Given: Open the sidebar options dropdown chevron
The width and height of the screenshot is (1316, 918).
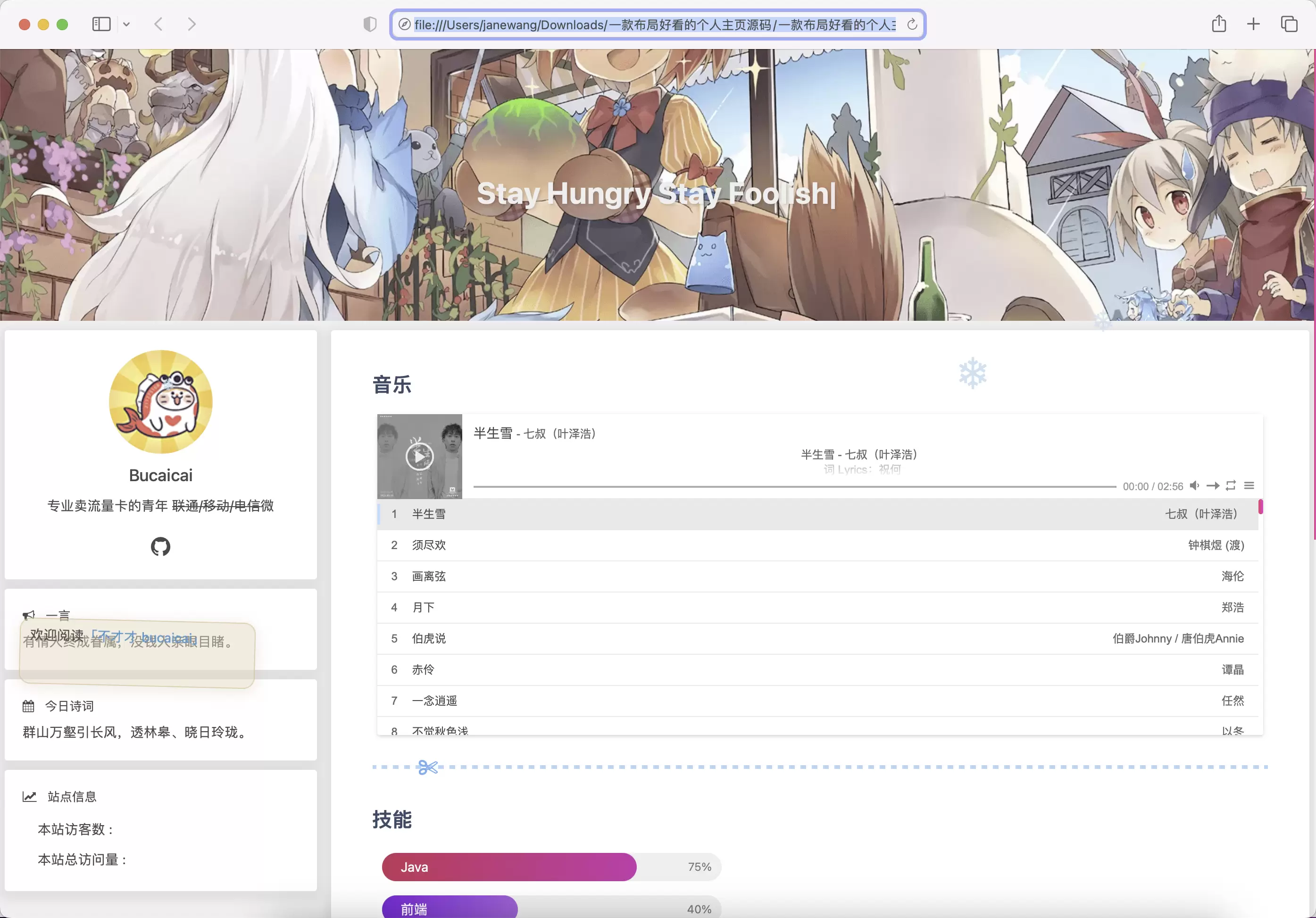Looking at the screenshot, I should point(127,24).
